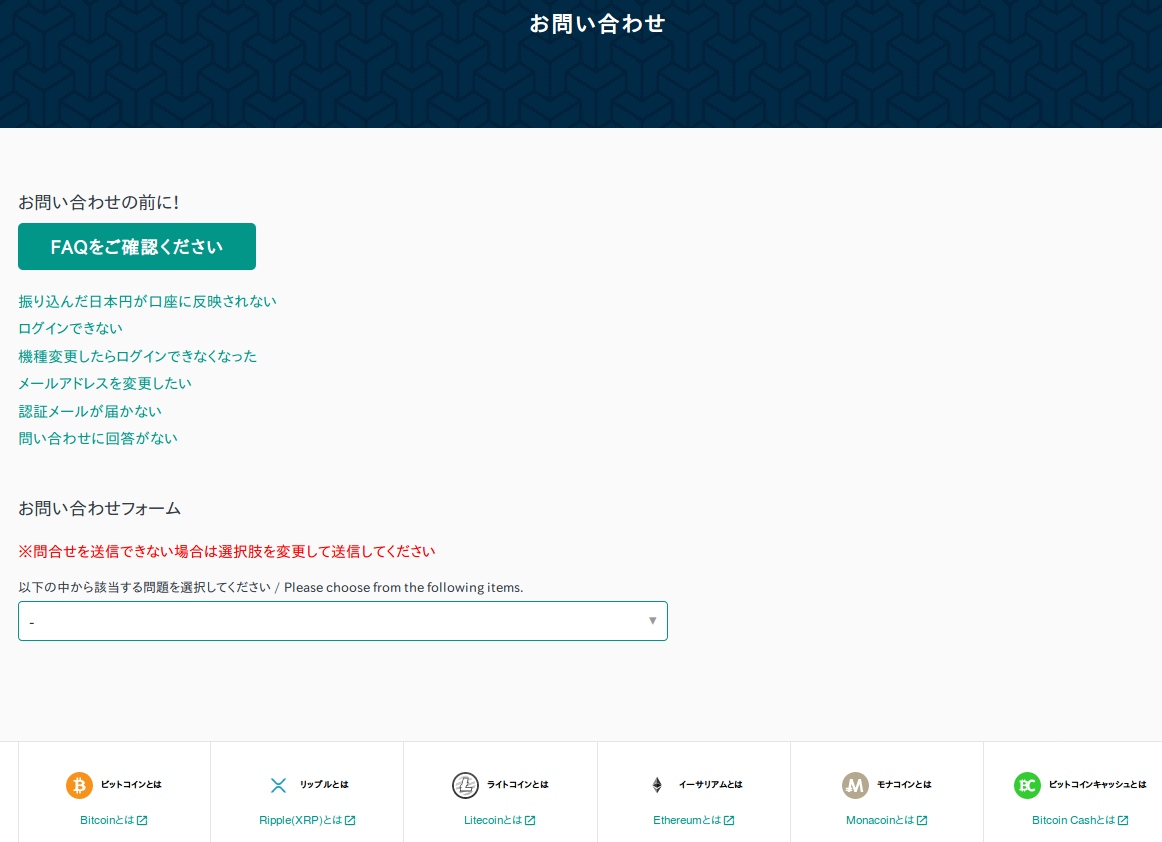This screenshot has height=842, width=1162.
Task: Click the ライトコインとは heading
Action: pos(518,785)
